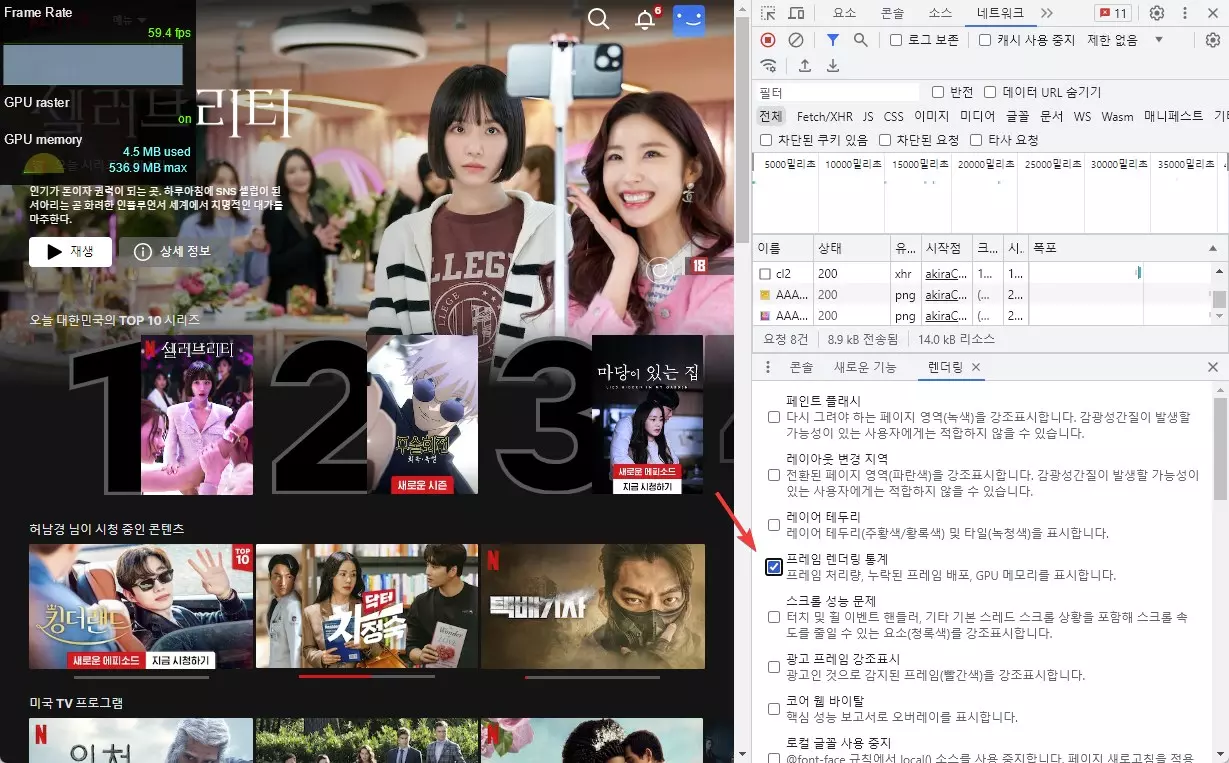Filter requests by CSS type

point(894,116)
